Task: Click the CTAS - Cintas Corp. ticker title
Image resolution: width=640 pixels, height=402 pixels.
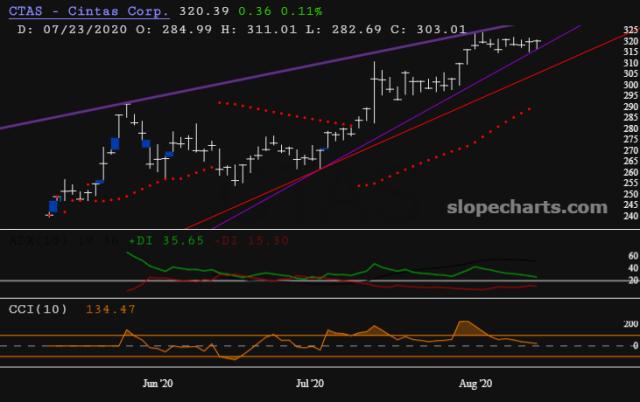Action: coord(98,10)
